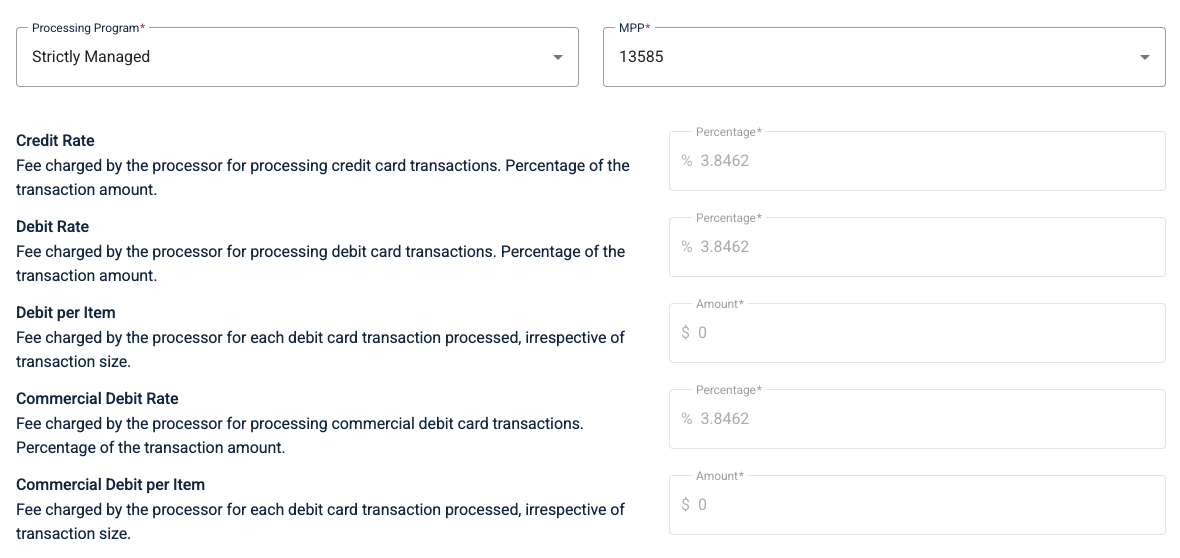Click the $ symbol in Commercial Debit per Item field
The image size is (1180, 558).
tap(686, 505)
